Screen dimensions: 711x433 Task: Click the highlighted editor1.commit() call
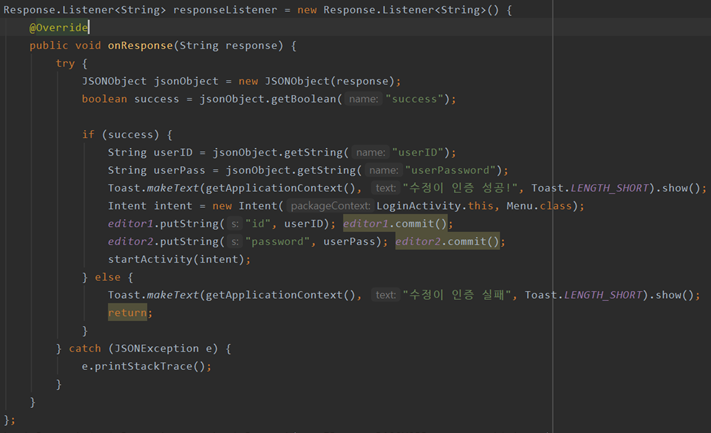click(395, 224)
